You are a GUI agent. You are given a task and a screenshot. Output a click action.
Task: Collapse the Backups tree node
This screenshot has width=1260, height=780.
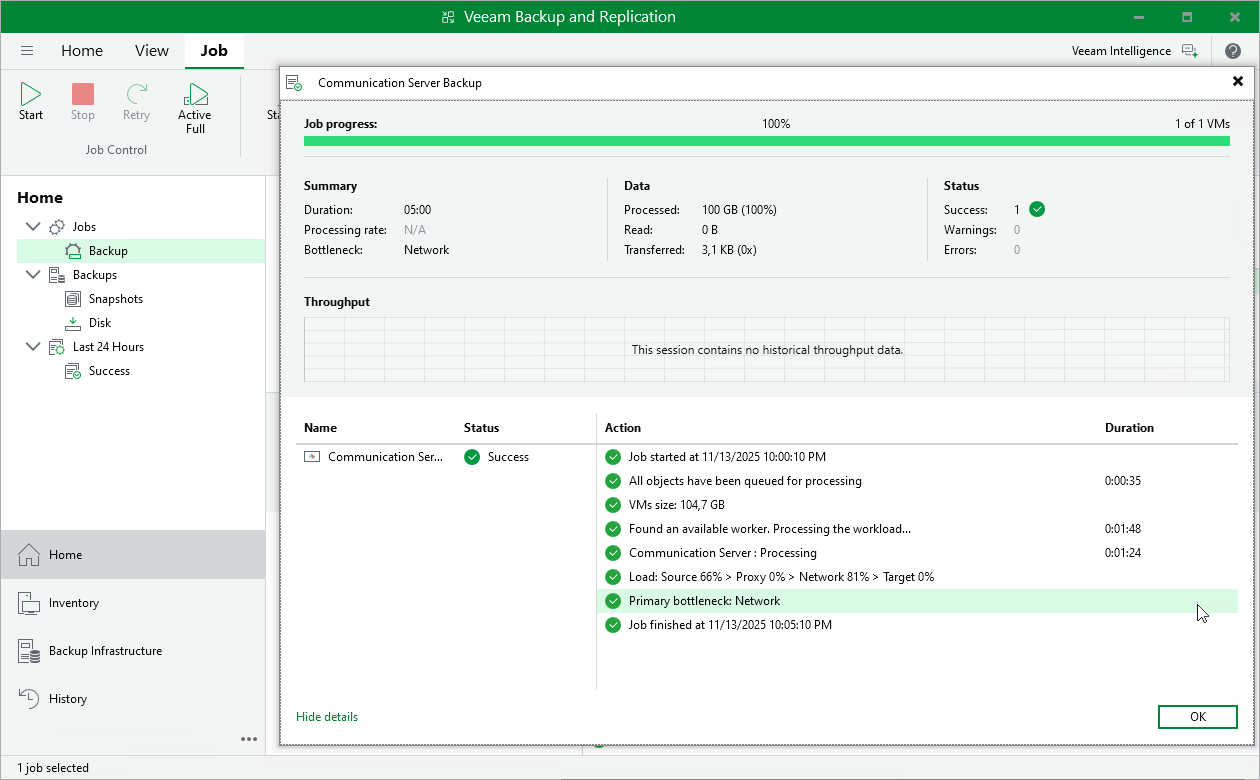click(x=32, y=275)
